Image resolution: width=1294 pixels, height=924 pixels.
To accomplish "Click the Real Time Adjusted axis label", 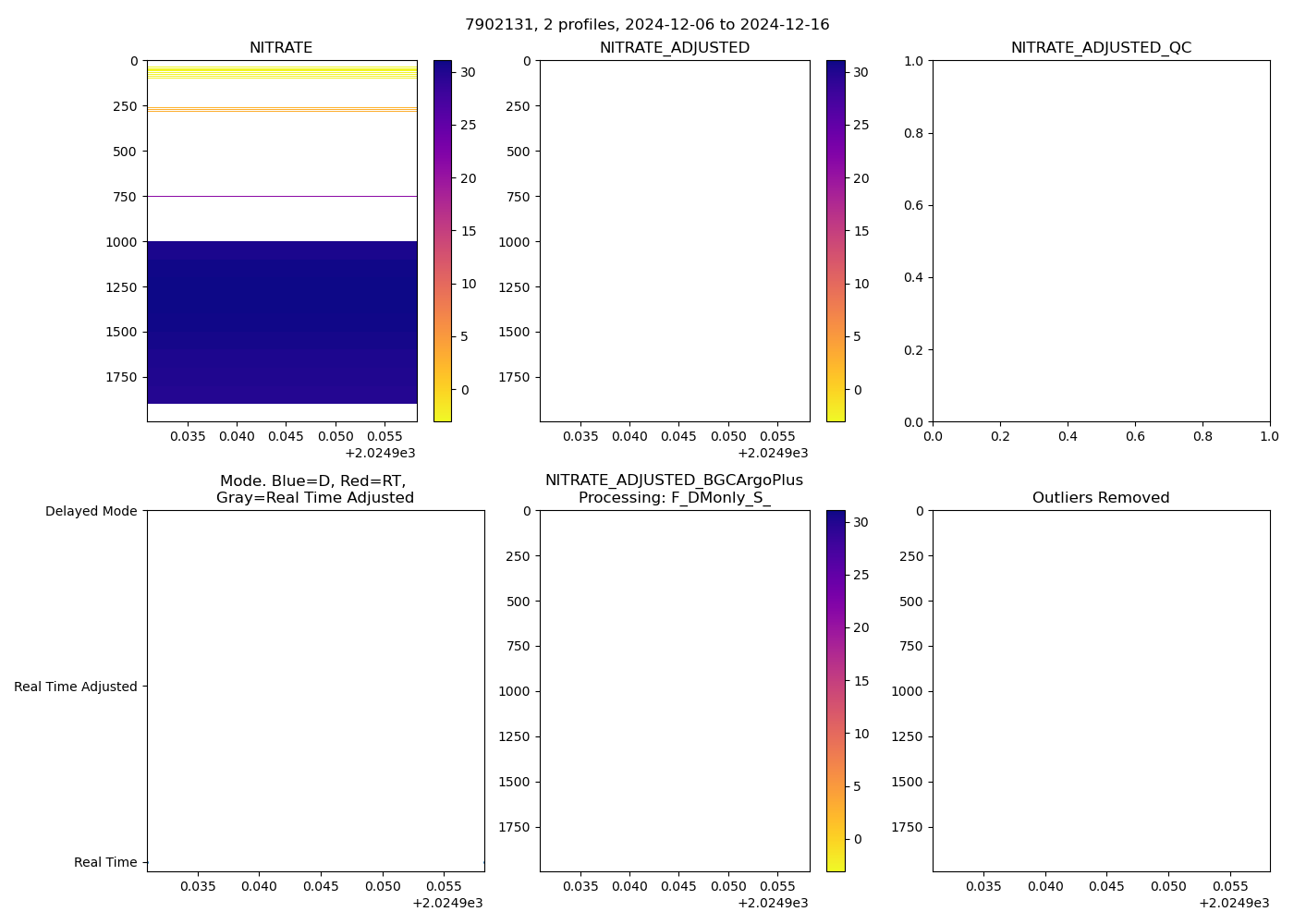I will coord(76,687).
